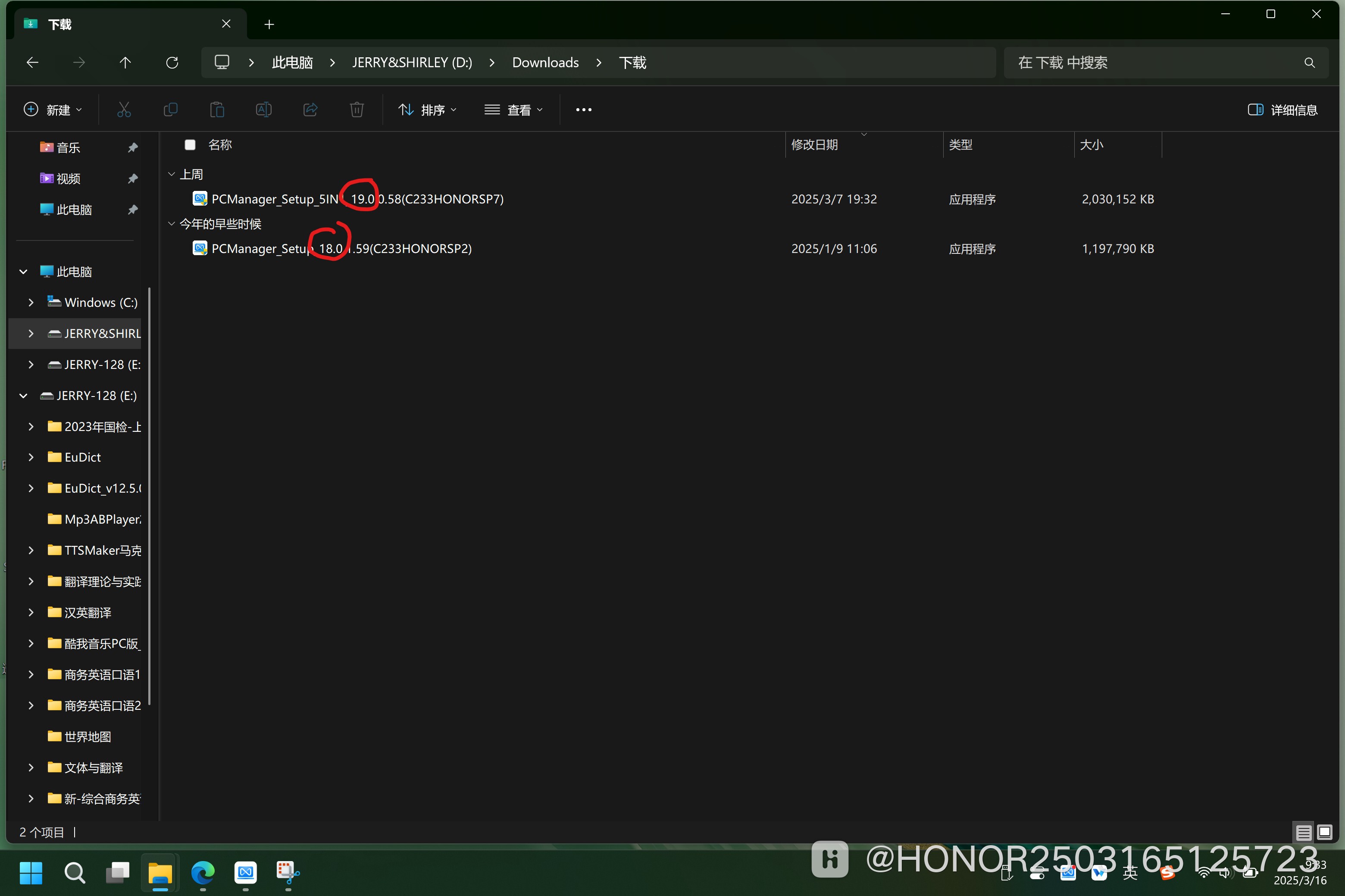Click the PCManager 19.0 installer file icon

coord(200,198)
